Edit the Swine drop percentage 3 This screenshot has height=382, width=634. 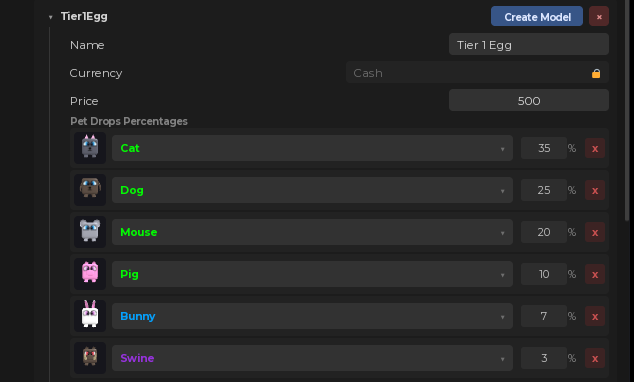pyautogui.click(x=544, y=358)
